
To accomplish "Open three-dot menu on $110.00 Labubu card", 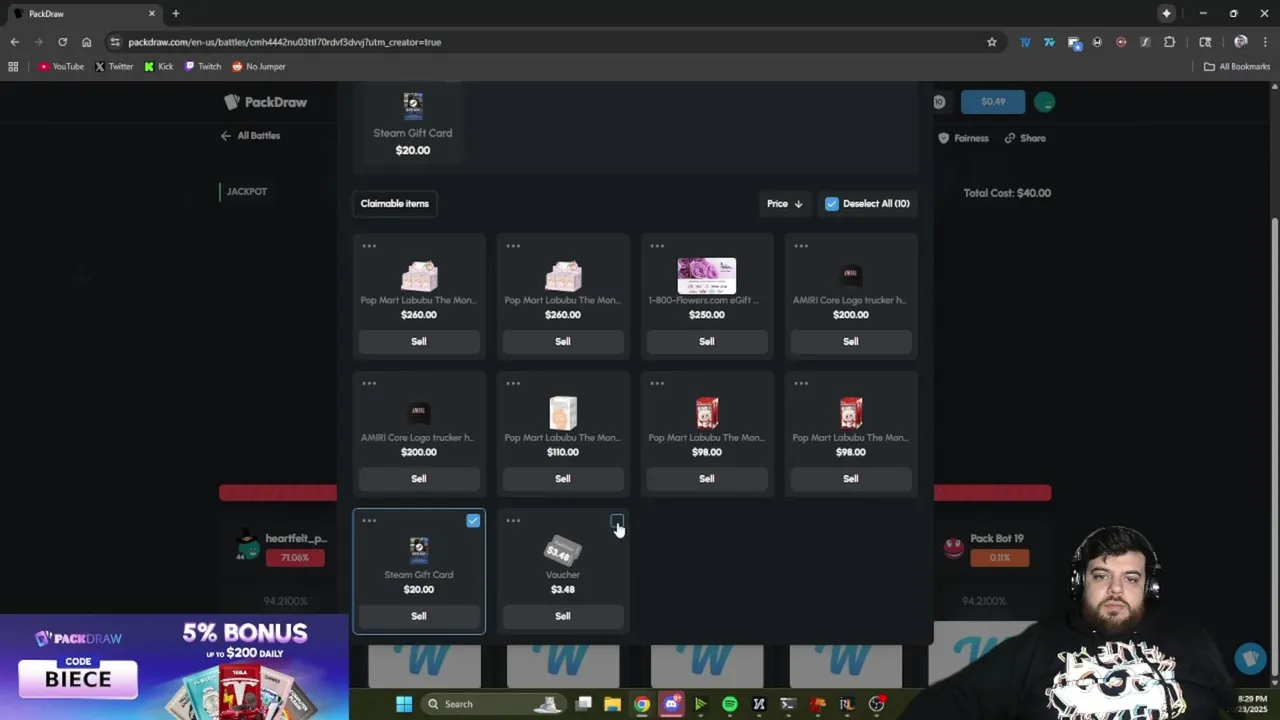I will pyautogui.click(x=513, y=383).
